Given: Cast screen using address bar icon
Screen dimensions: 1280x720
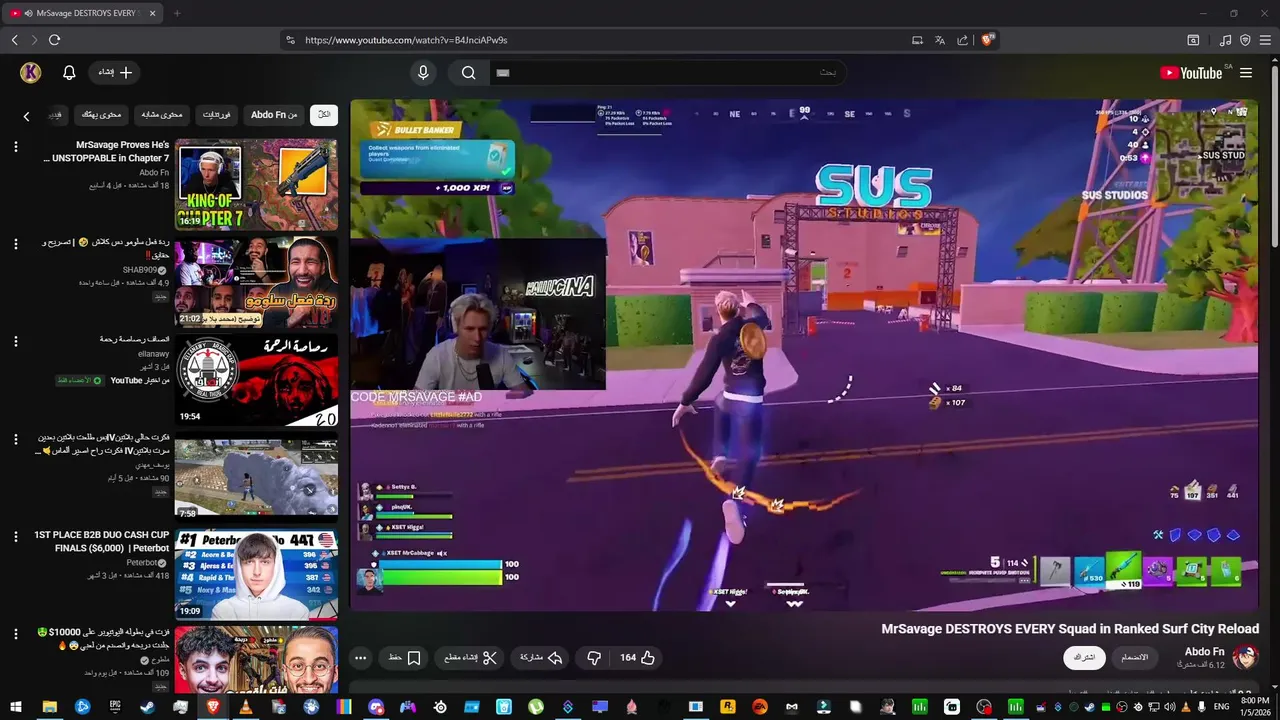Looking at the screenshot, I should coord(917,40).
